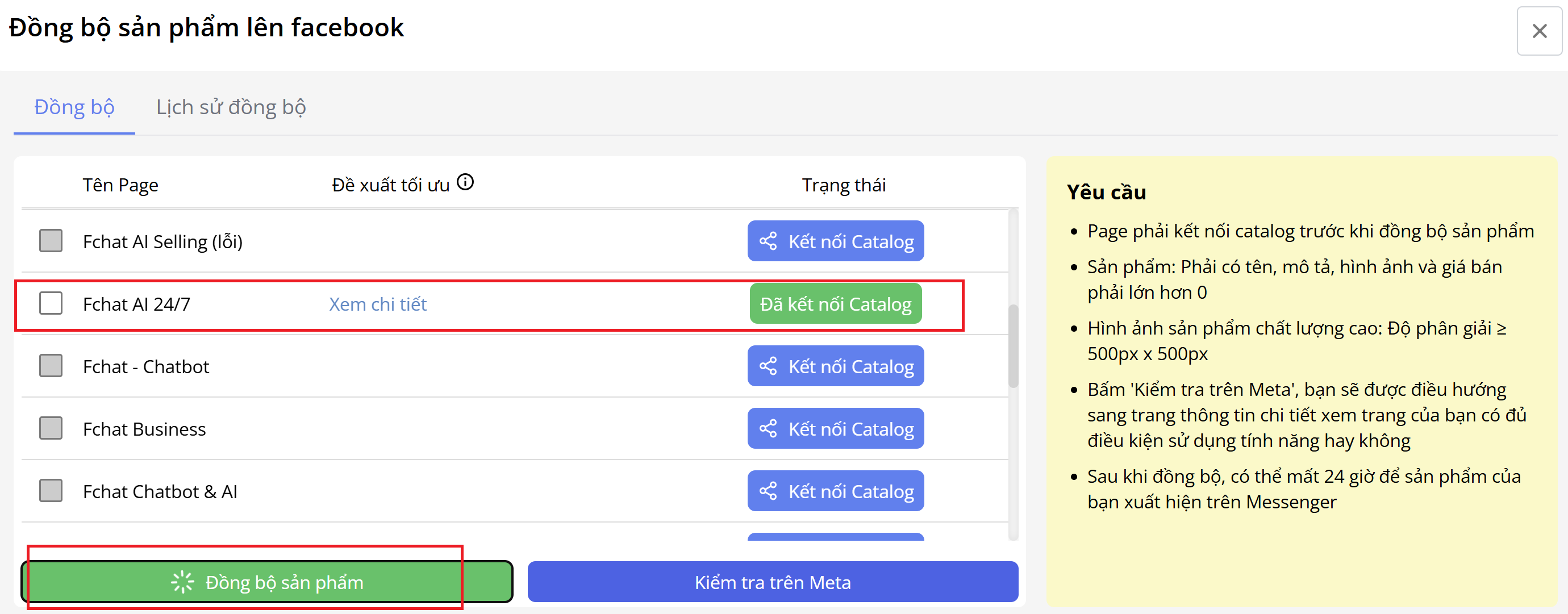Click Fchat AI 24/7 page name
This screenshot has height=614, width=1568.
tap(136, 304)
